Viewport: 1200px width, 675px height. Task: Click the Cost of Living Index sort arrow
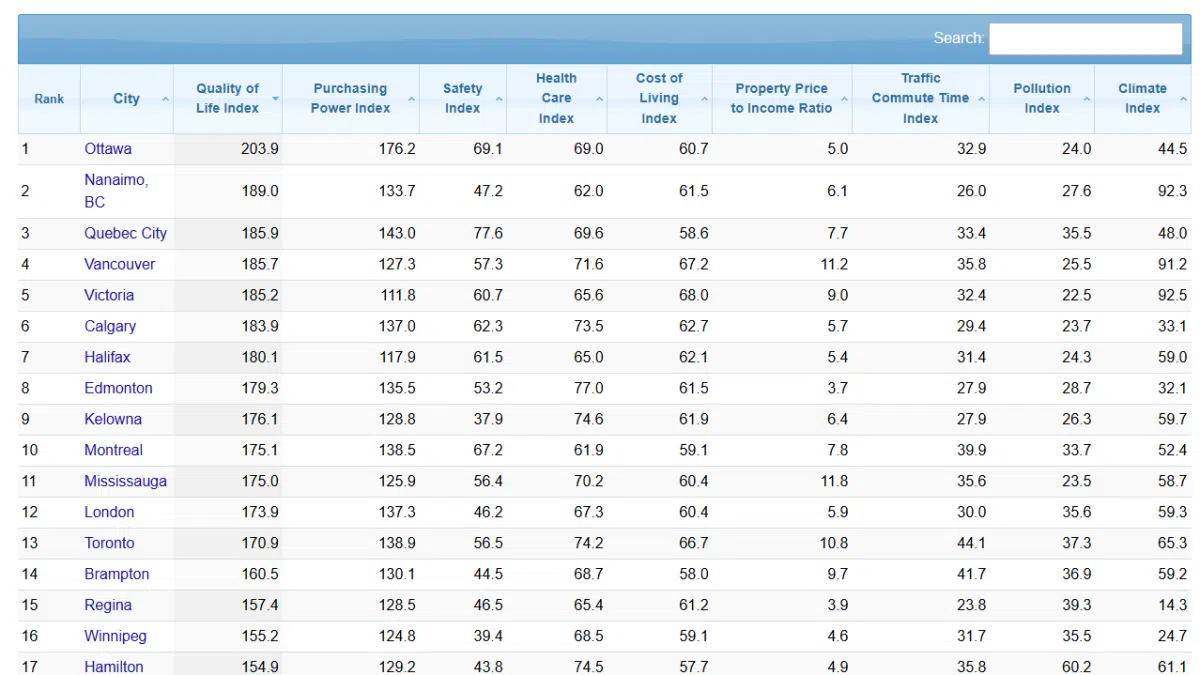(x=704, y=99)
